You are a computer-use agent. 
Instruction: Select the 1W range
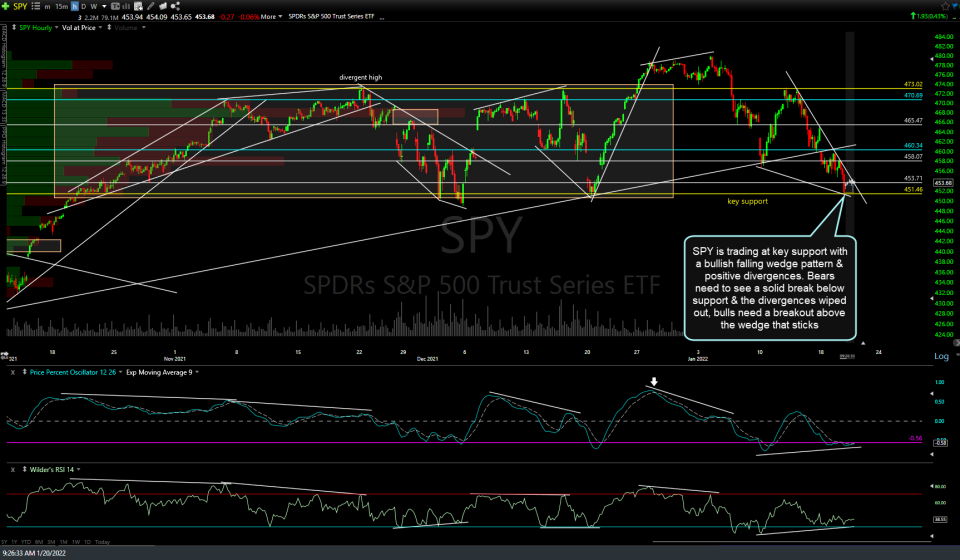(x=76, y=542)
